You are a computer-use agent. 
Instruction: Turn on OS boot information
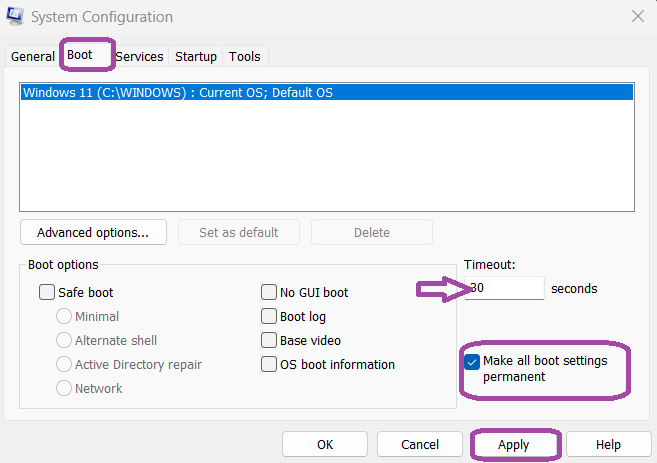click(x=269, y=365)
